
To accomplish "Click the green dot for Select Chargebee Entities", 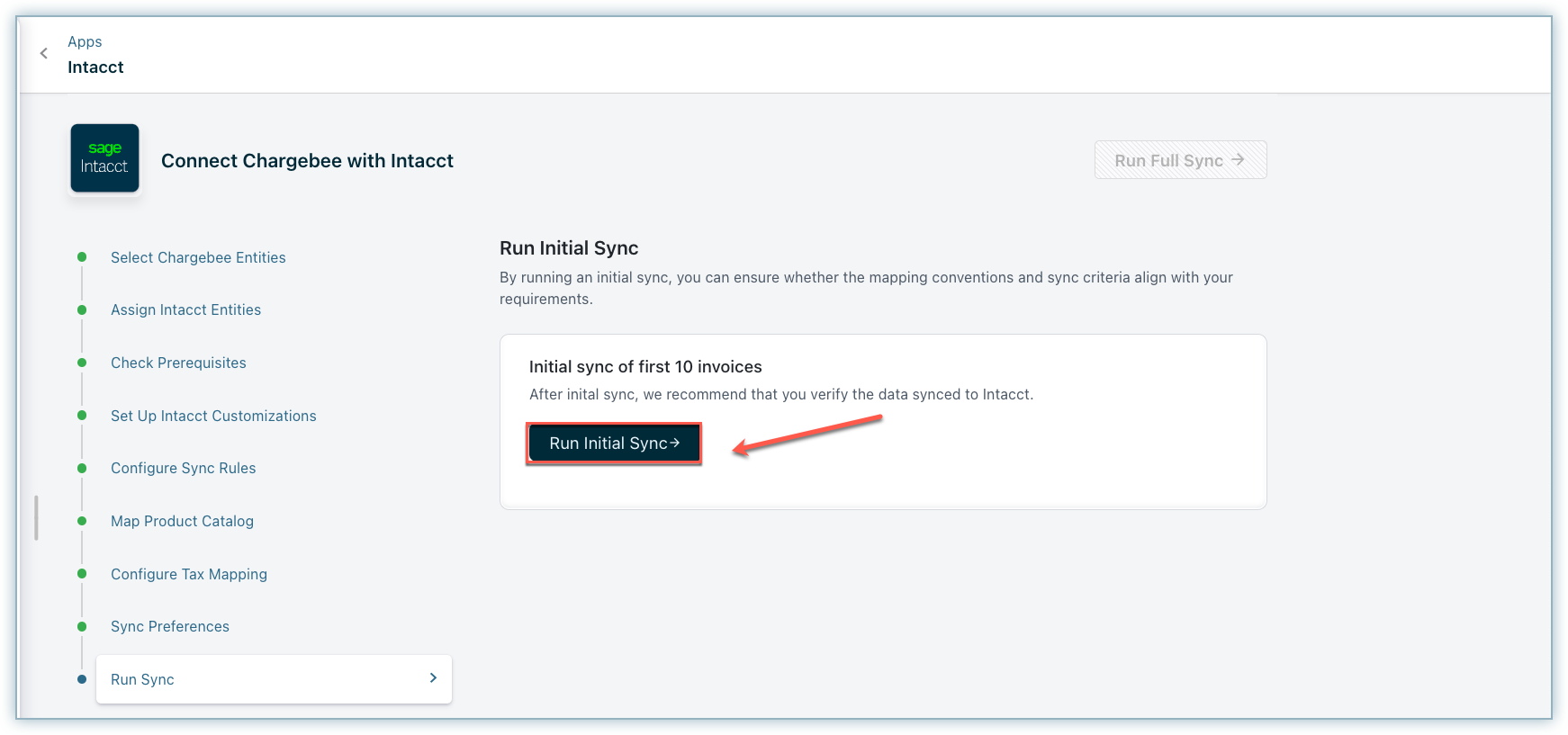I will [82, 257].
